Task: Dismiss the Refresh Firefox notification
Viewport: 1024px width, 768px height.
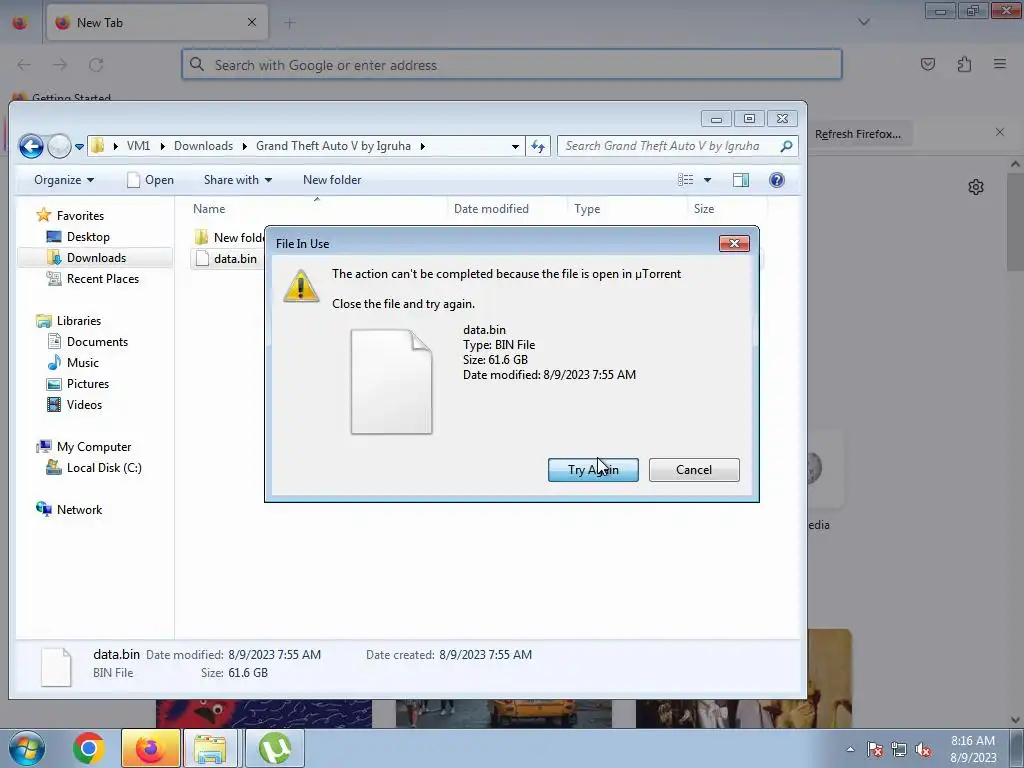Action: (1000, 132)
